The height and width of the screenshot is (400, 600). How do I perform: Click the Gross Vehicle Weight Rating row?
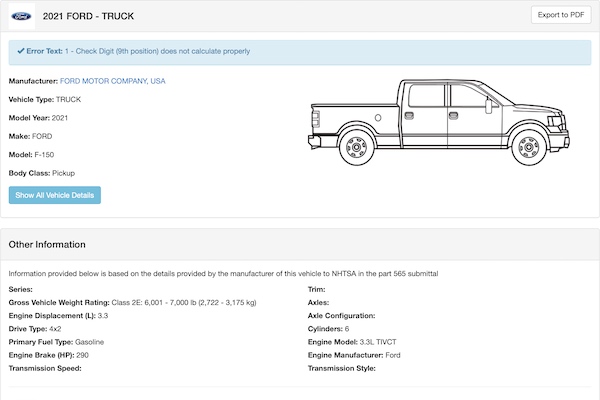tap(132, 302)
